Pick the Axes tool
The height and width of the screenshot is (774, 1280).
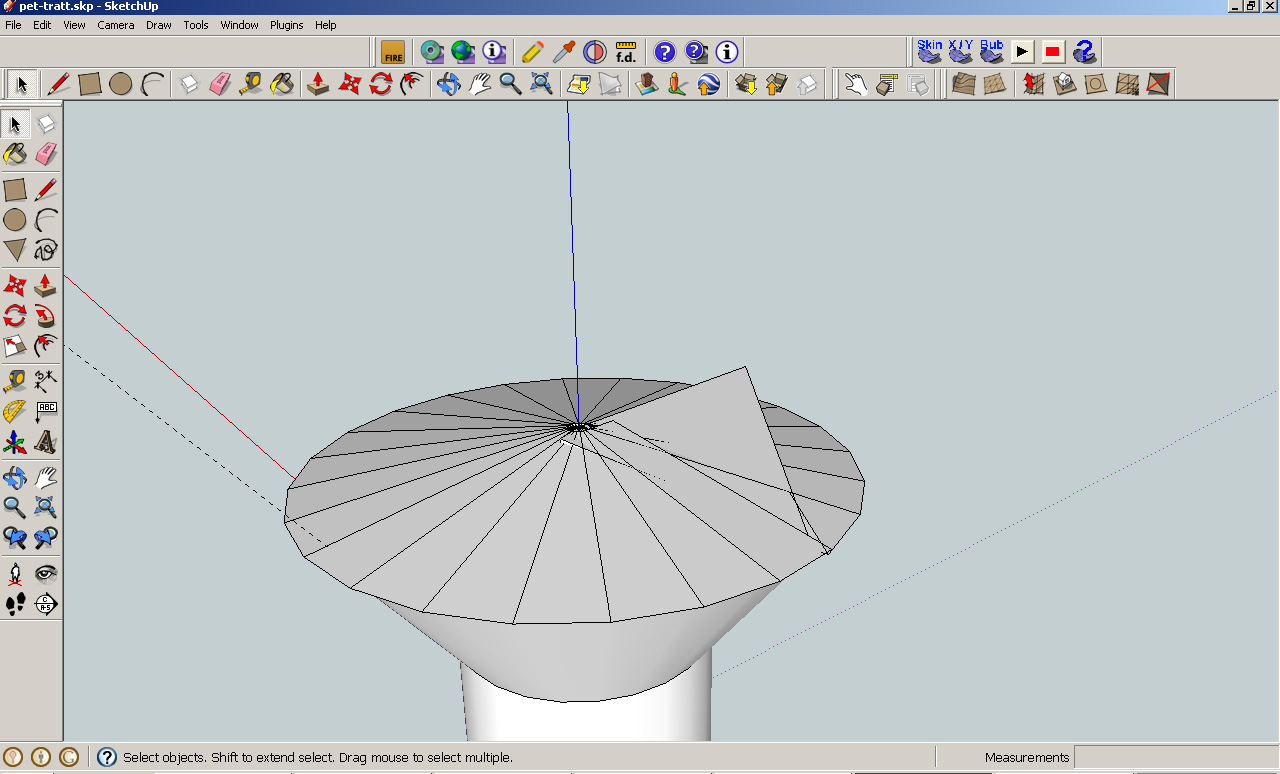pos(14,442)
